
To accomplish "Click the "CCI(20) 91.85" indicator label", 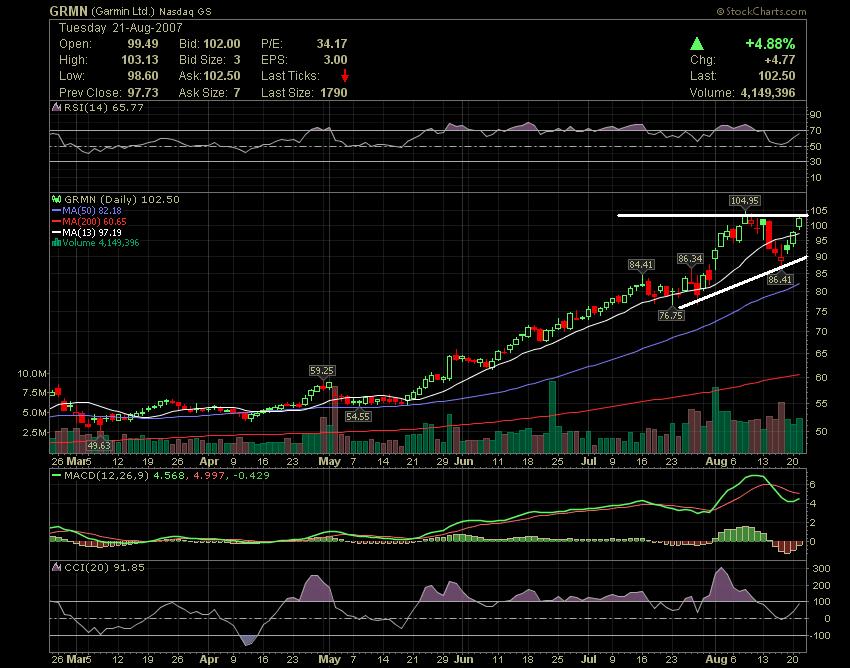I will tap(104, 567).
